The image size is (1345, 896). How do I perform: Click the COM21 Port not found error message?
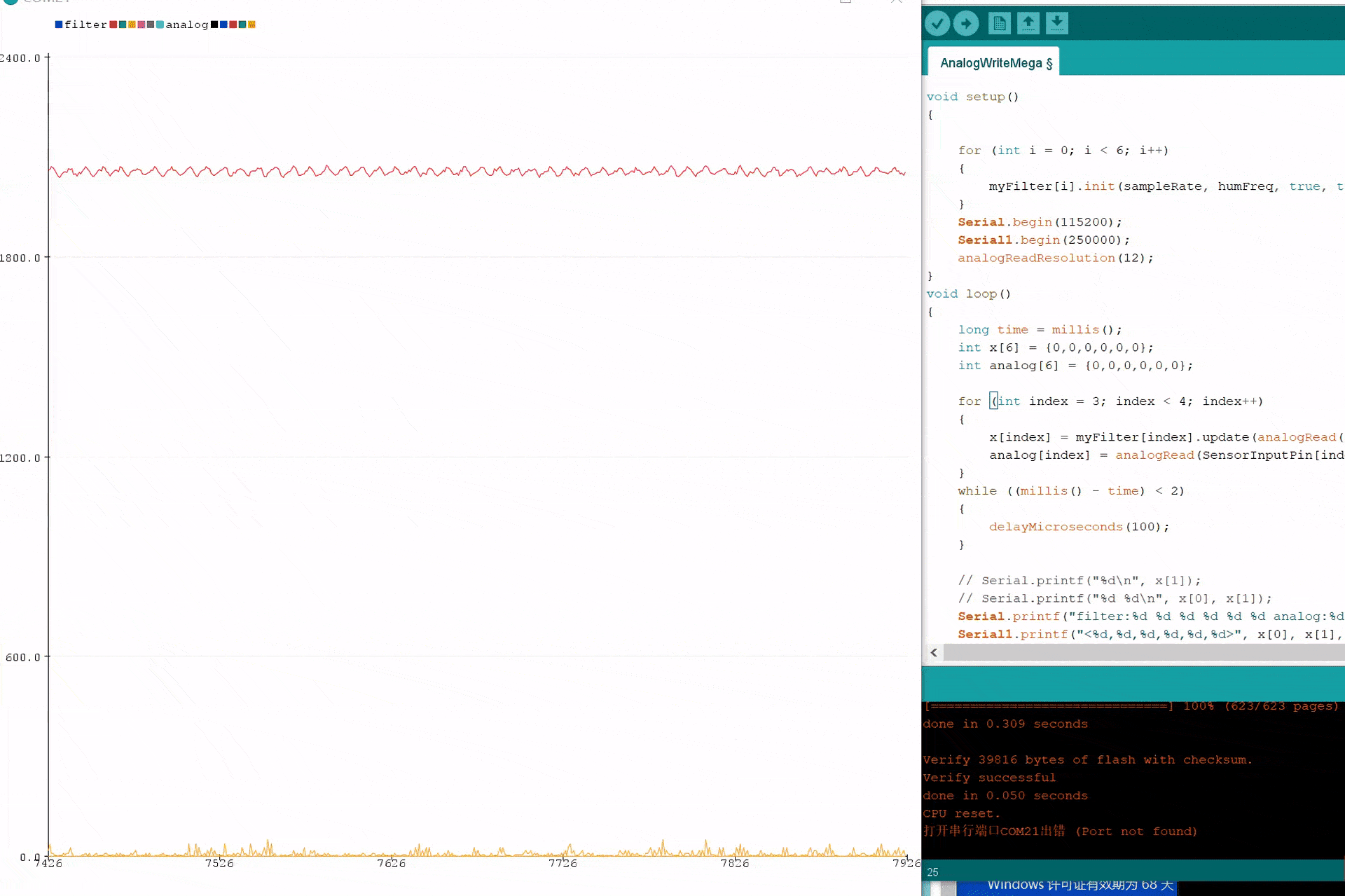coord(1059,832)
